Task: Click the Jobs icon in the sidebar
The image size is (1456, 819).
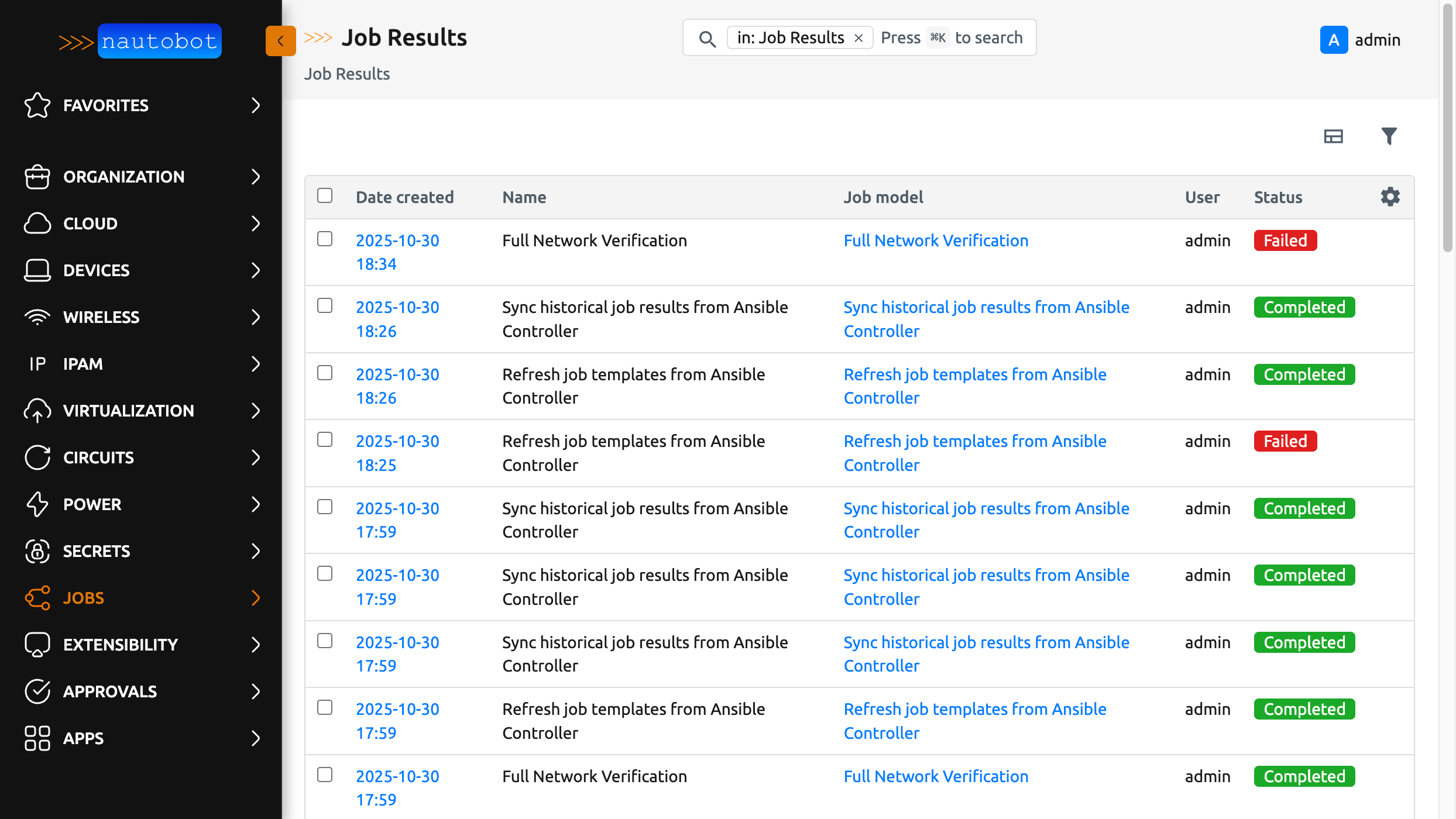Action: (37, 598)
